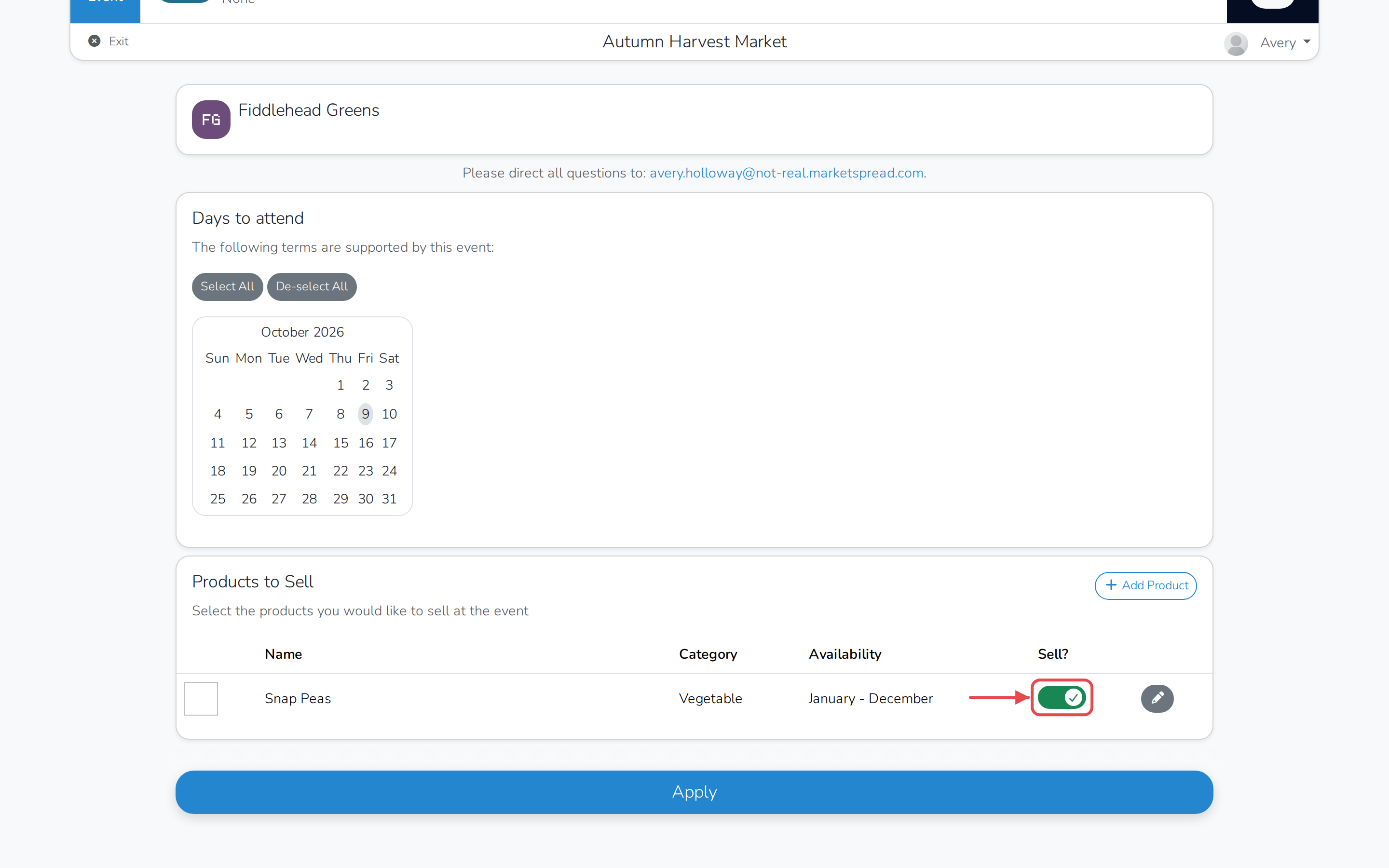This screenshot has width=1389, height=868.
Task: Click the plus icon in Add Product
Action: point(1111,585)
